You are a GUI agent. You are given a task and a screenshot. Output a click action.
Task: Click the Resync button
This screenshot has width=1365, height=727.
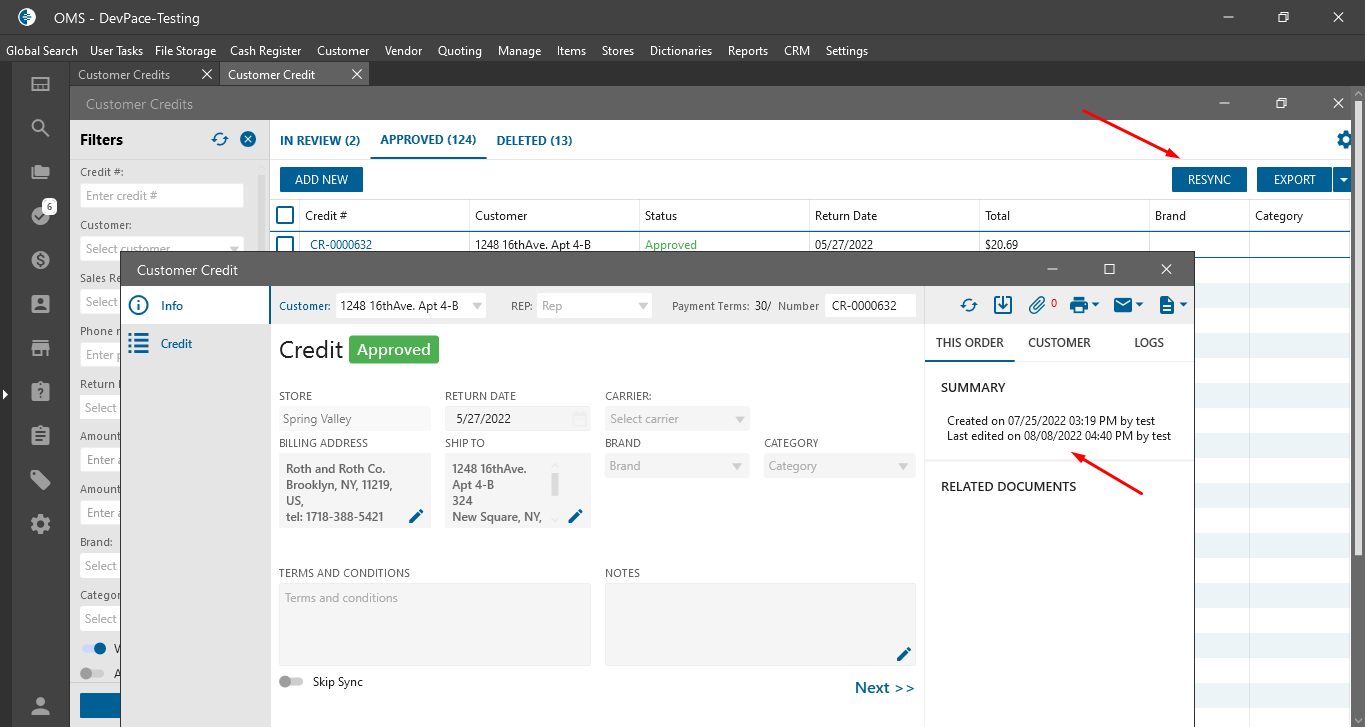[x=1209, y=180]
